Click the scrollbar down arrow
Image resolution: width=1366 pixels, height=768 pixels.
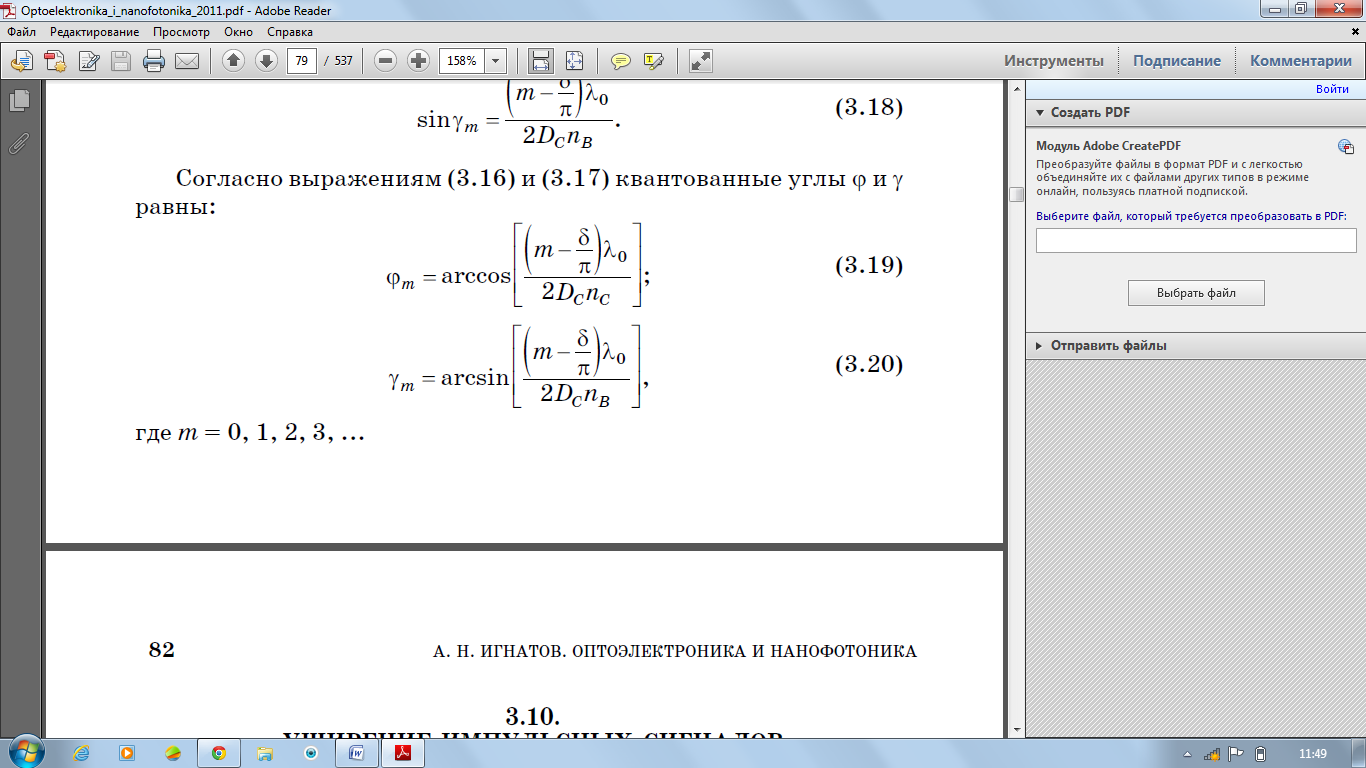1016,730
